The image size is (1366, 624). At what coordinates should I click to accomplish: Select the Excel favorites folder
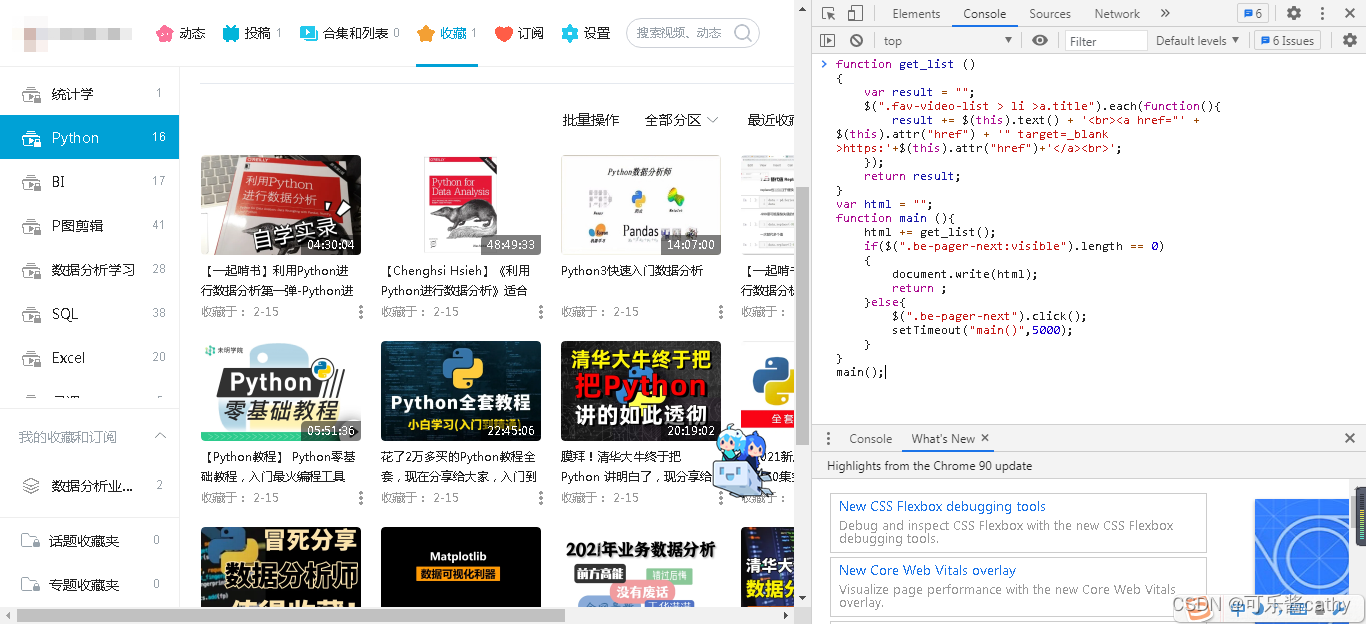pos(90,357)
